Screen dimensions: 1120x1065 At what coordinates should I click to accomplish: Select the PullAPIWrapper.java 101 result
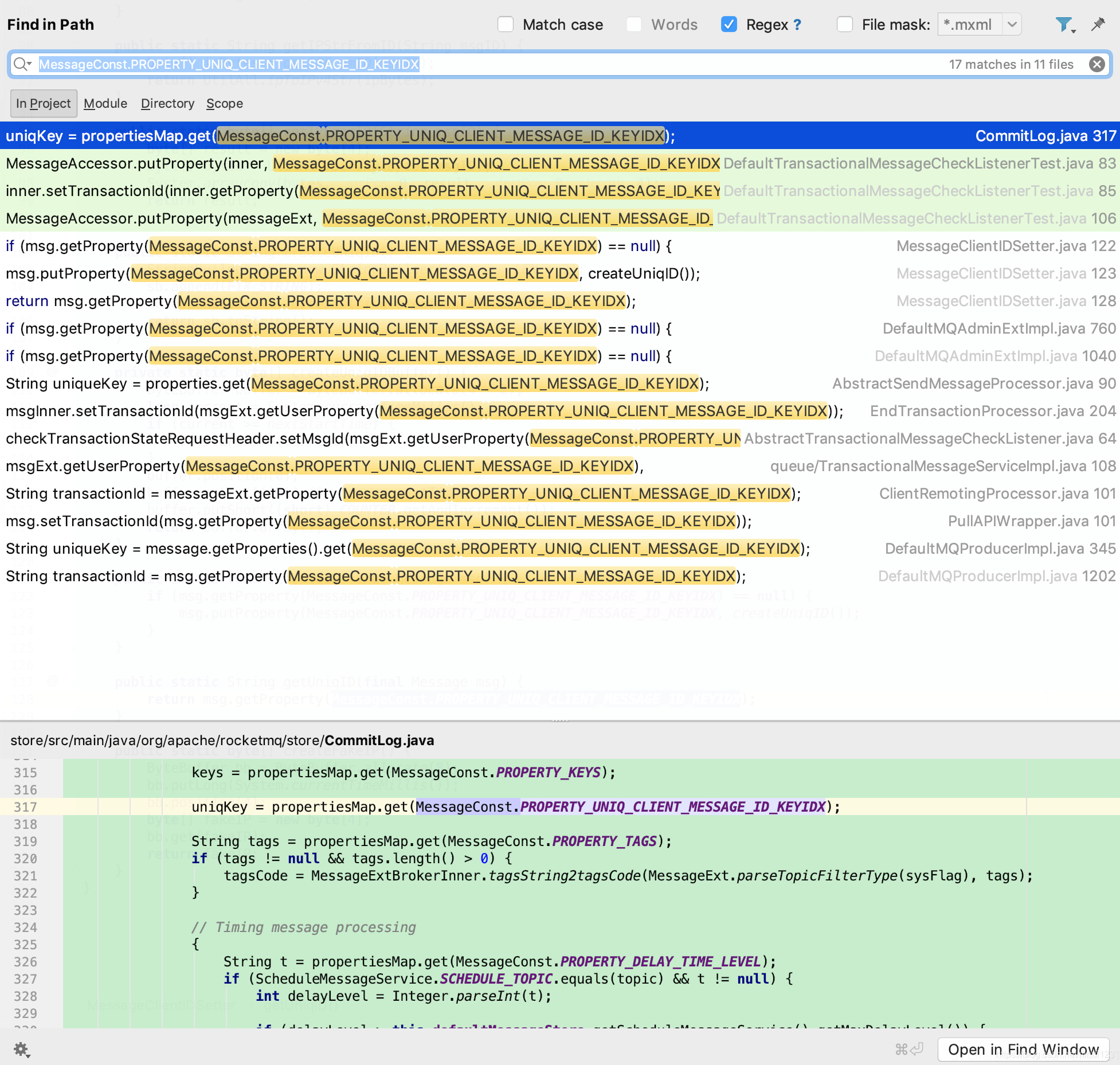tap(560, 521)
